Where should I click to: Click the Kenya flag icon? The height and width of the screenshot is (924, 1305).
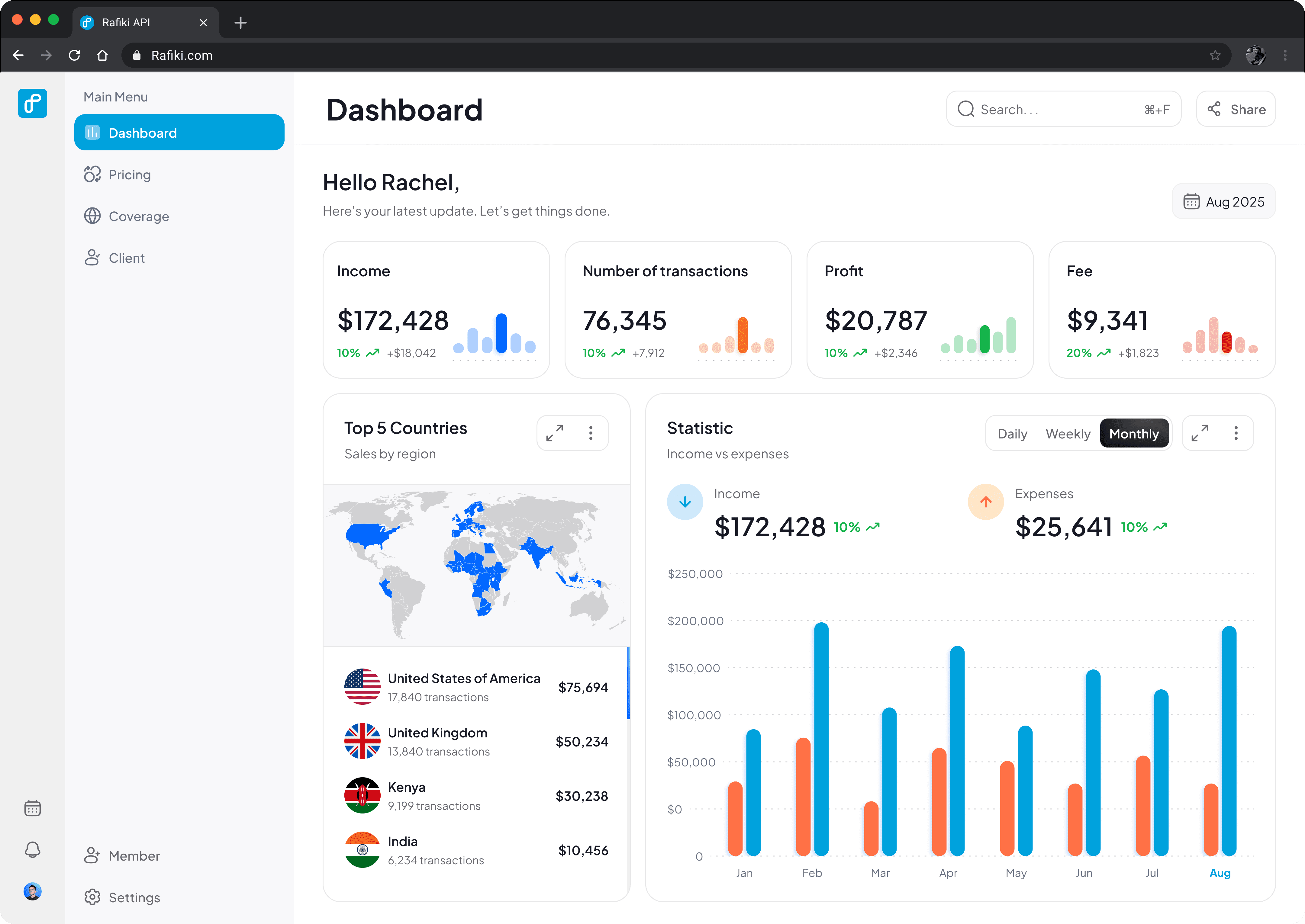pyautogui.click(x=362, y=795)
